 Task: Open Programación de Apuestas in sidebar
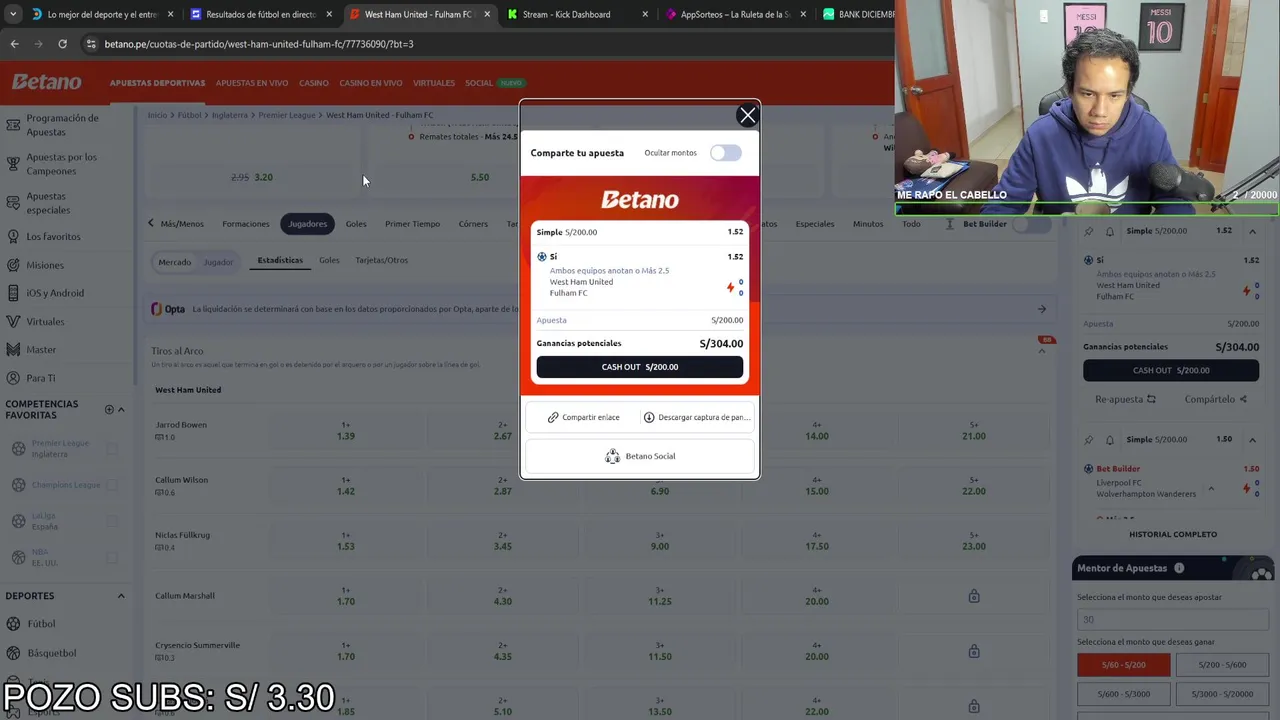point(62,125)
